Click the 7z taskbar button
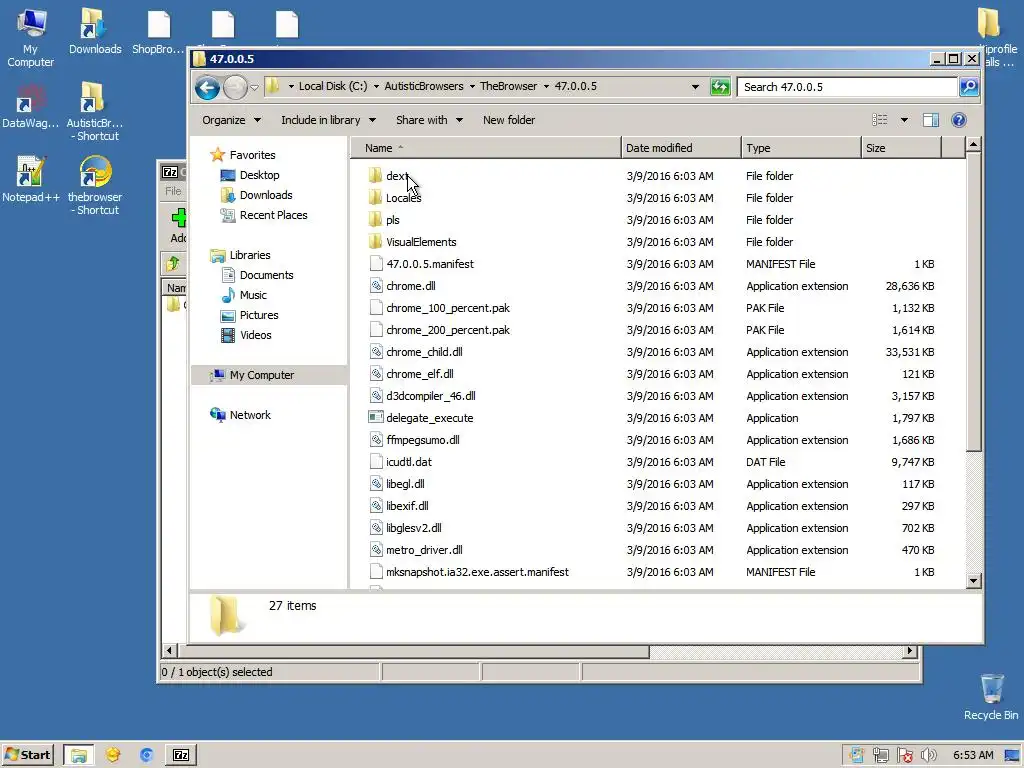 (181, 755)
